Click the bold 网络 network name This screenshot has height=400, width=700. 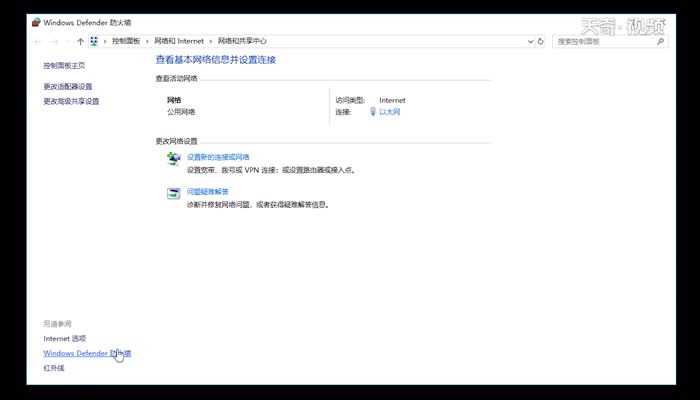(174, 100)
